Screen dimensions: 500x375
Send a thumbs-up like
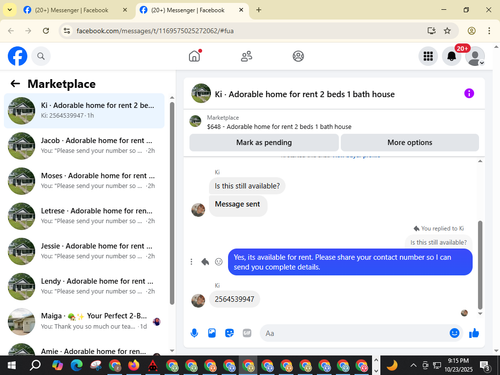474,333
